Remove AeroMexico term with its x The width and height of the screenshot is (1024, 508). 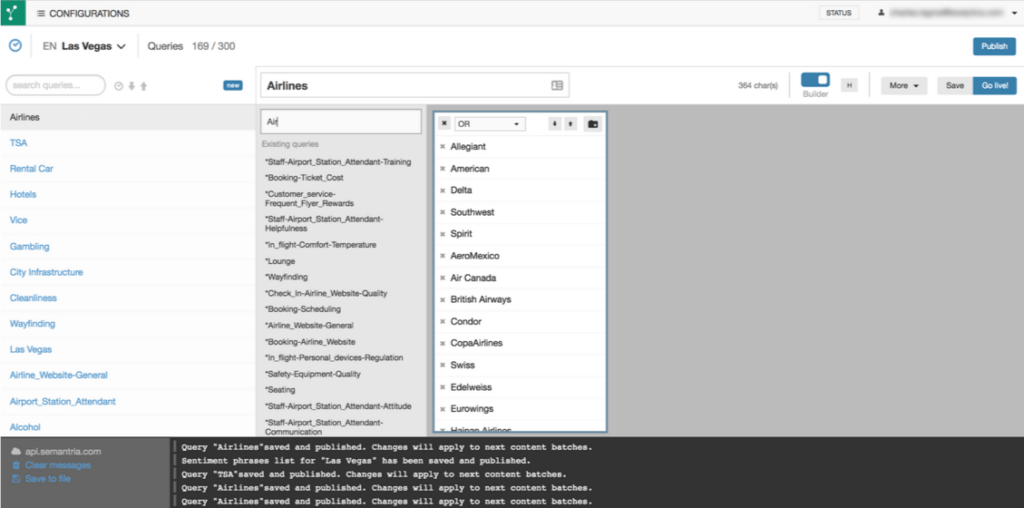click(x=443, y=256)
